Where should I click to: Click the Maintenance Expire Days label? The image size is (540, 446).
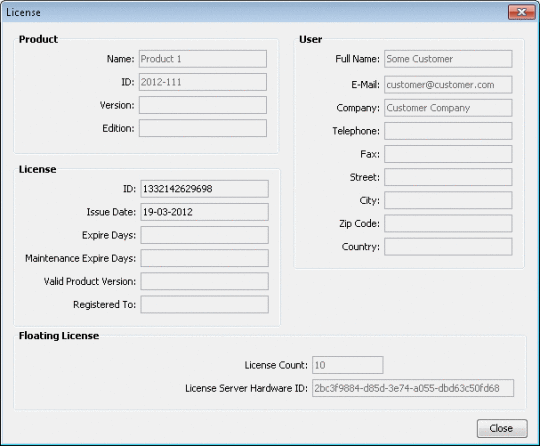(x=81, y=258)
